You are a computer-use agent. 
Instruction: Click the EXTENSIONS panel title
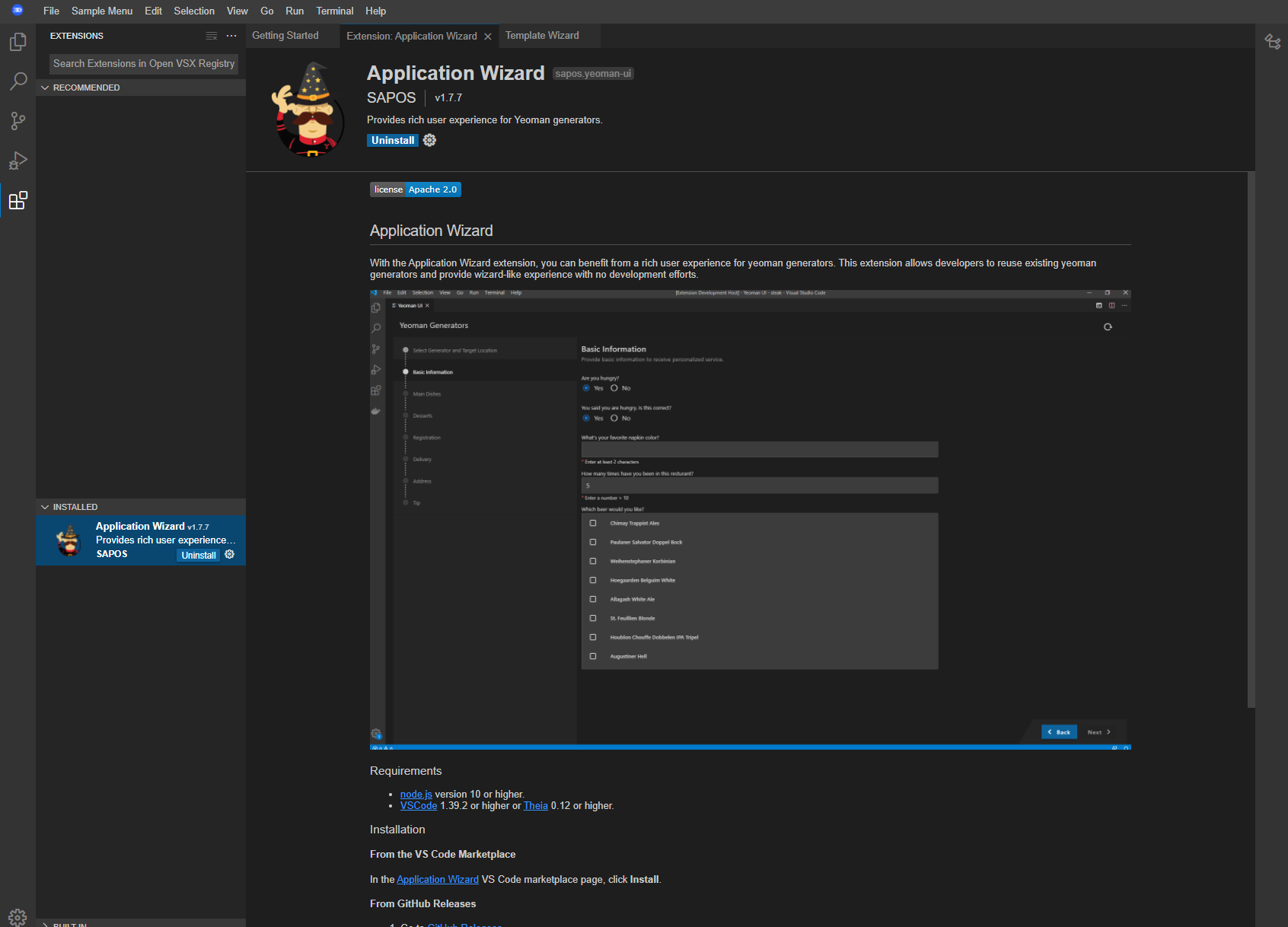pos(77,36)
